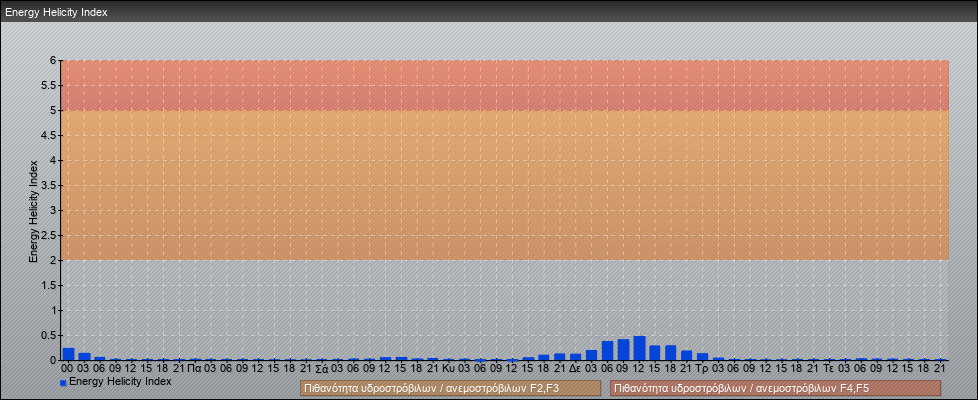The image size is (978, 400).
Task: Choose the Τε day marker on the x-axis
Action: tap(829, 368)
